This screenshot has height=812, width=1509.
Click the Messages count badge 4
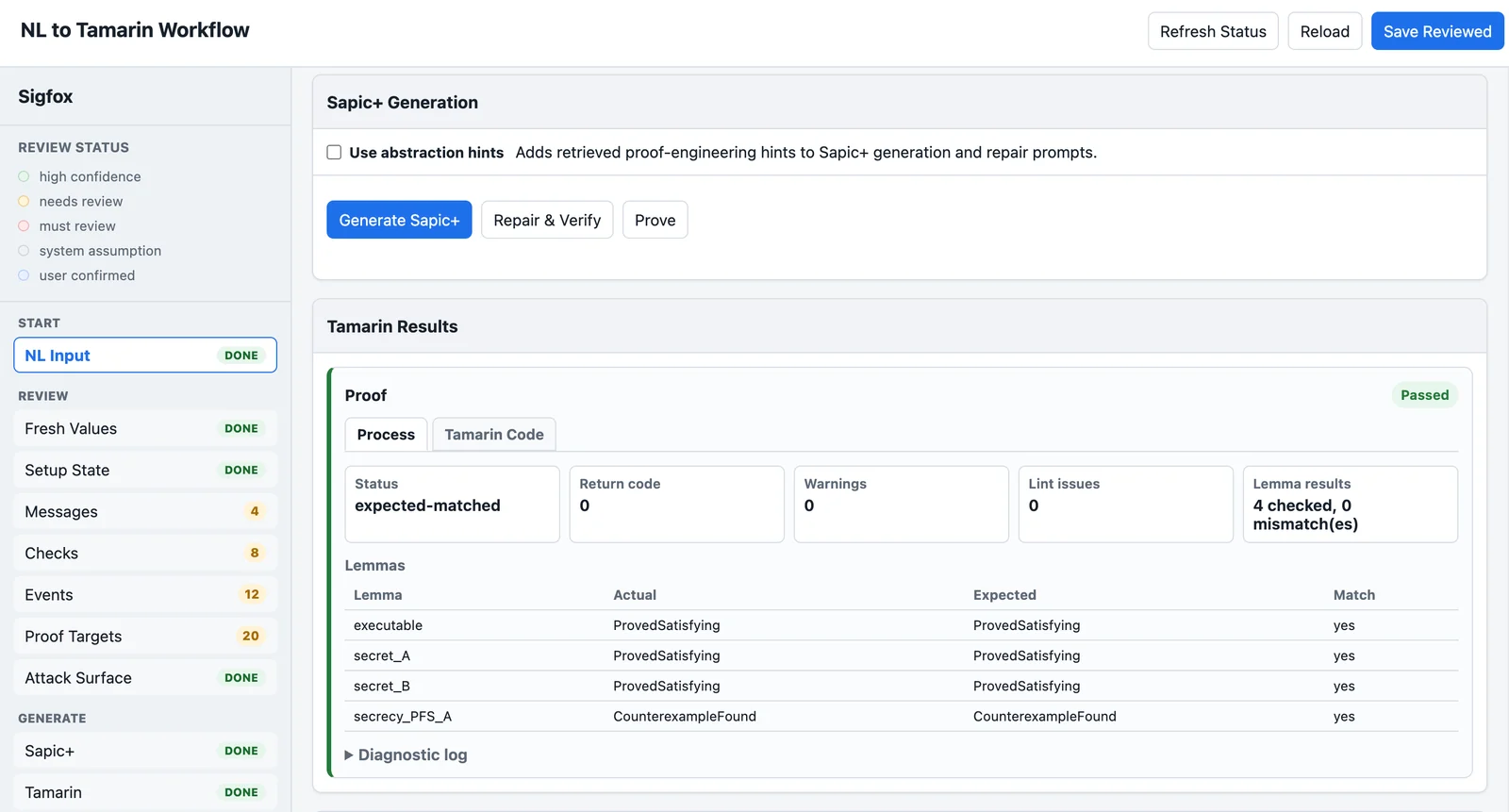[255, 511]
